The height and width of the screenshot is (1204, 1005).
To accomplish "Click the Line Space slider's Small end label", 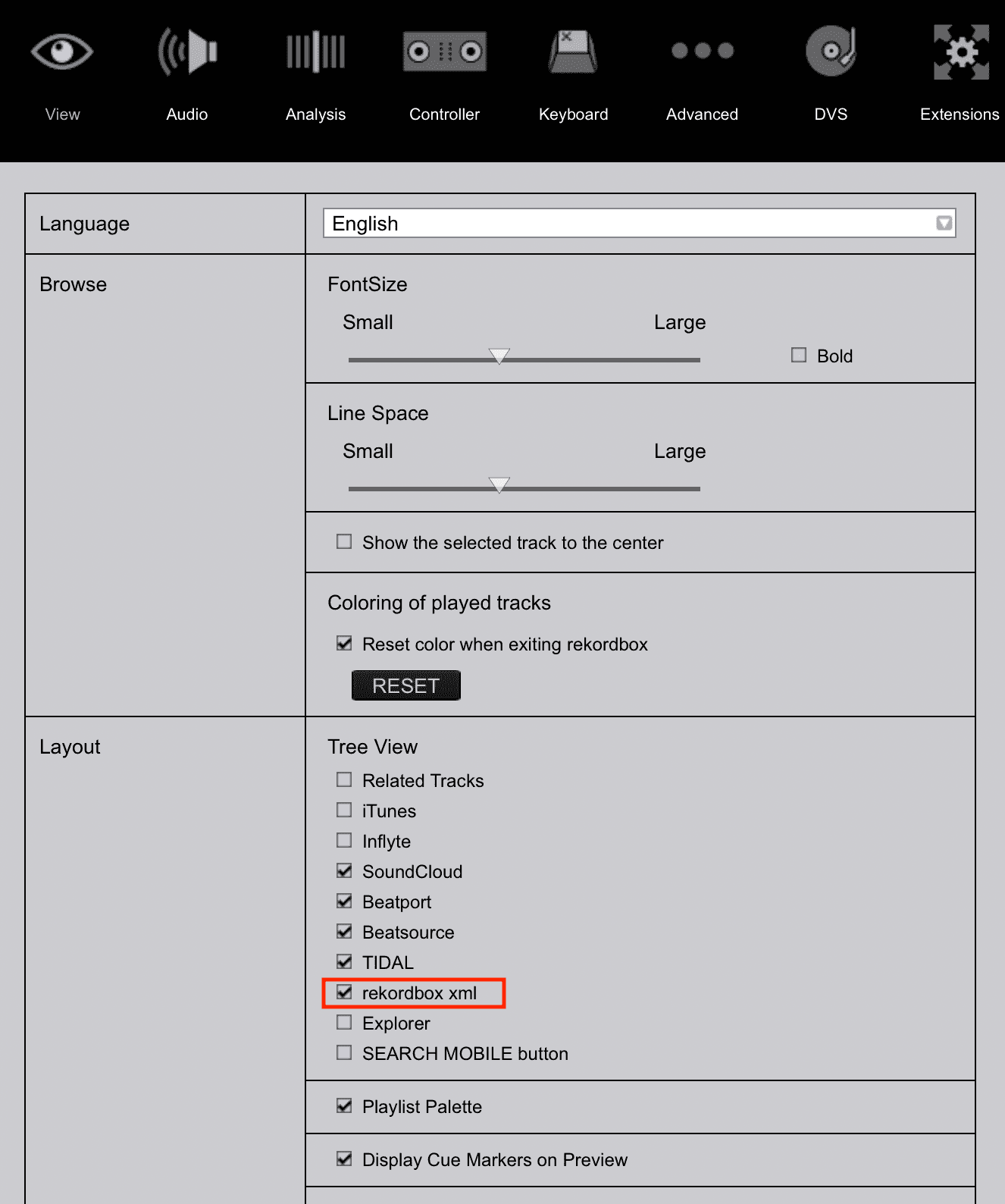I will click(368, 451).
